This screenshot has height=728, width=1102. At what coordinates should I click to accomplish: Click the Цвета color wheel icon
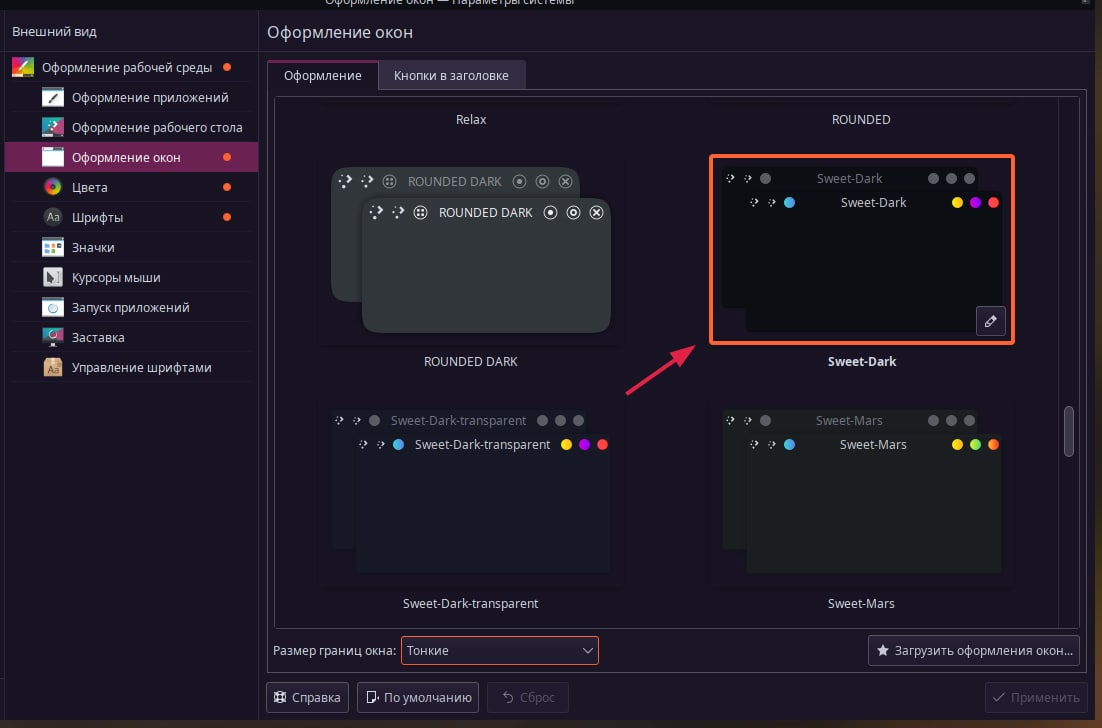[x=53, y=187]
